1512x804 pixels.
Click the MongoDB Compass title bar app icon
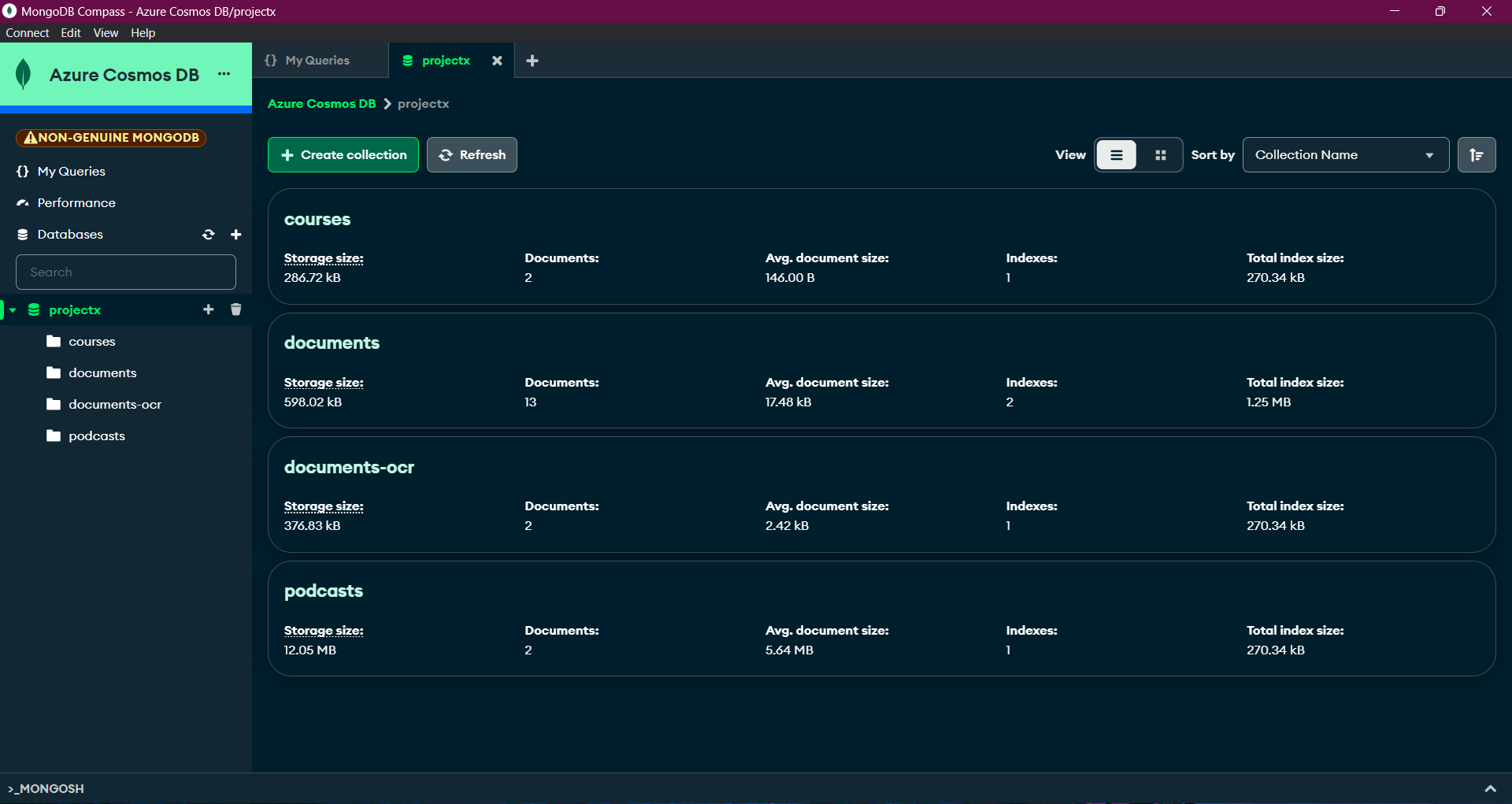click(x=9, y=11)
